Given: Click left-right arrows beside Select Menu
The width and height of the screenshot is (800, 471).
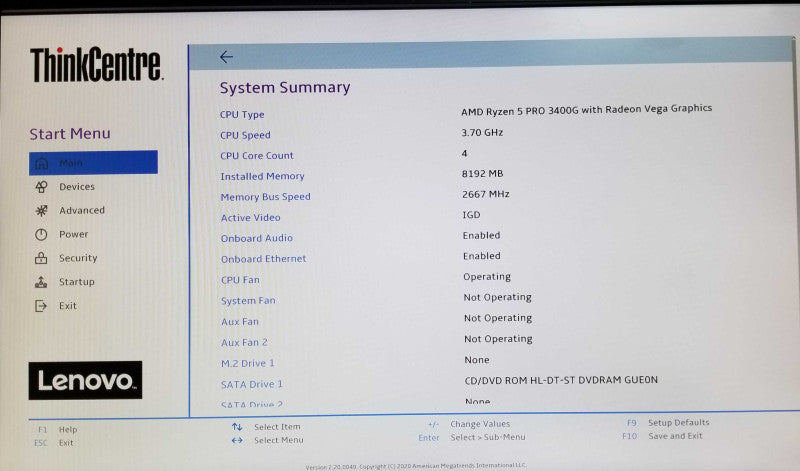Looking at the screenshot, I should tap(237, 440).
